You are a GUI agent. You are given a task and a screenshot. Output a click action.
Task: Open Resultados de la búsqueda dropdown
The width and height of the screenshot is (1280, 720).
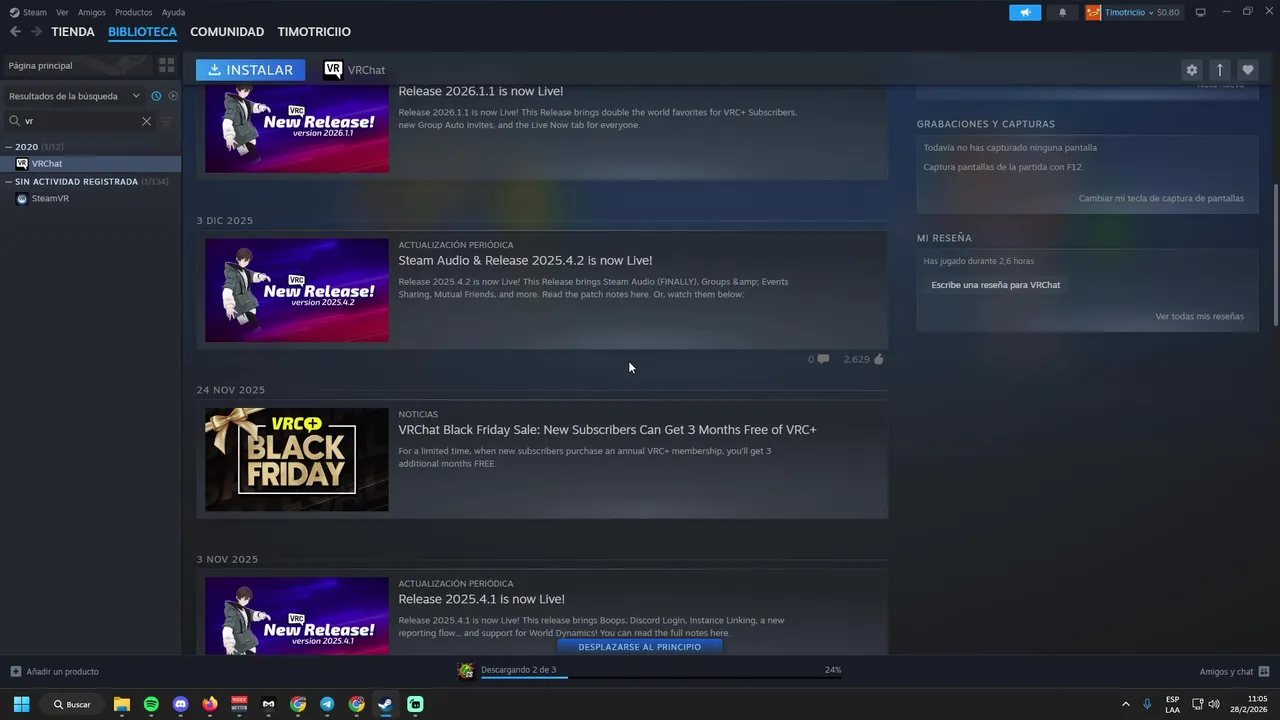point(74,96)
